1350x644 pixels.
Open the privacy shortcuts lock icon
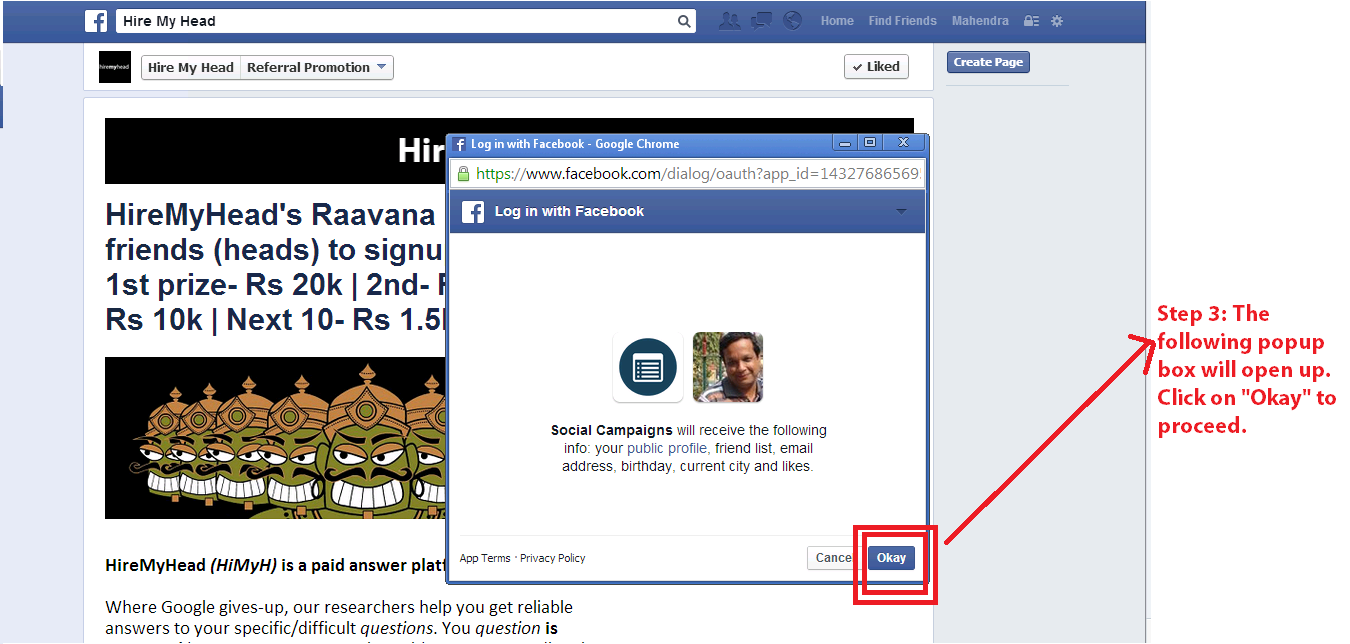1031,21
